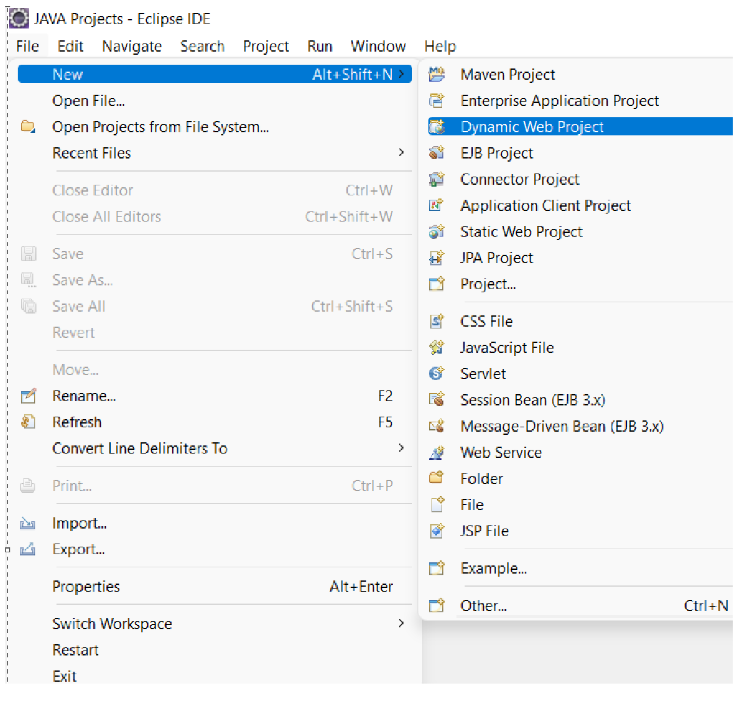Select Dynamic Web Project entry text
The width and height of the screenshot is (752, 703).
pos(532,127)
